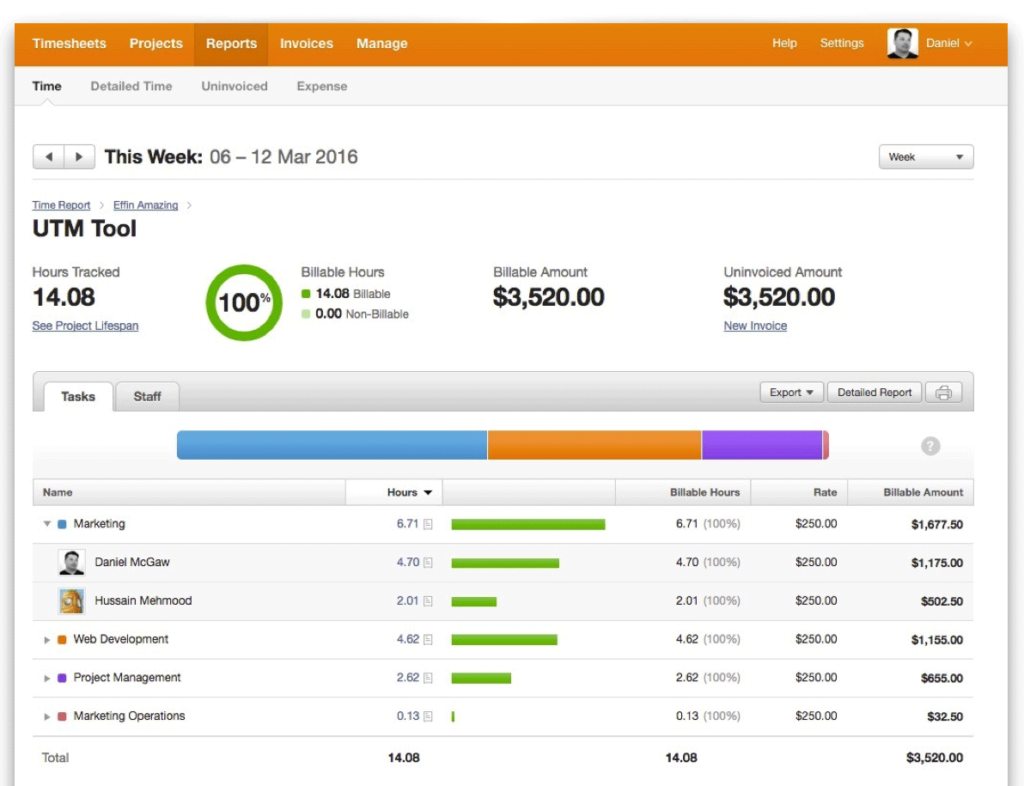Switch to the Detailed Time report tab
1024x786 pixels.
pos(130,86)
